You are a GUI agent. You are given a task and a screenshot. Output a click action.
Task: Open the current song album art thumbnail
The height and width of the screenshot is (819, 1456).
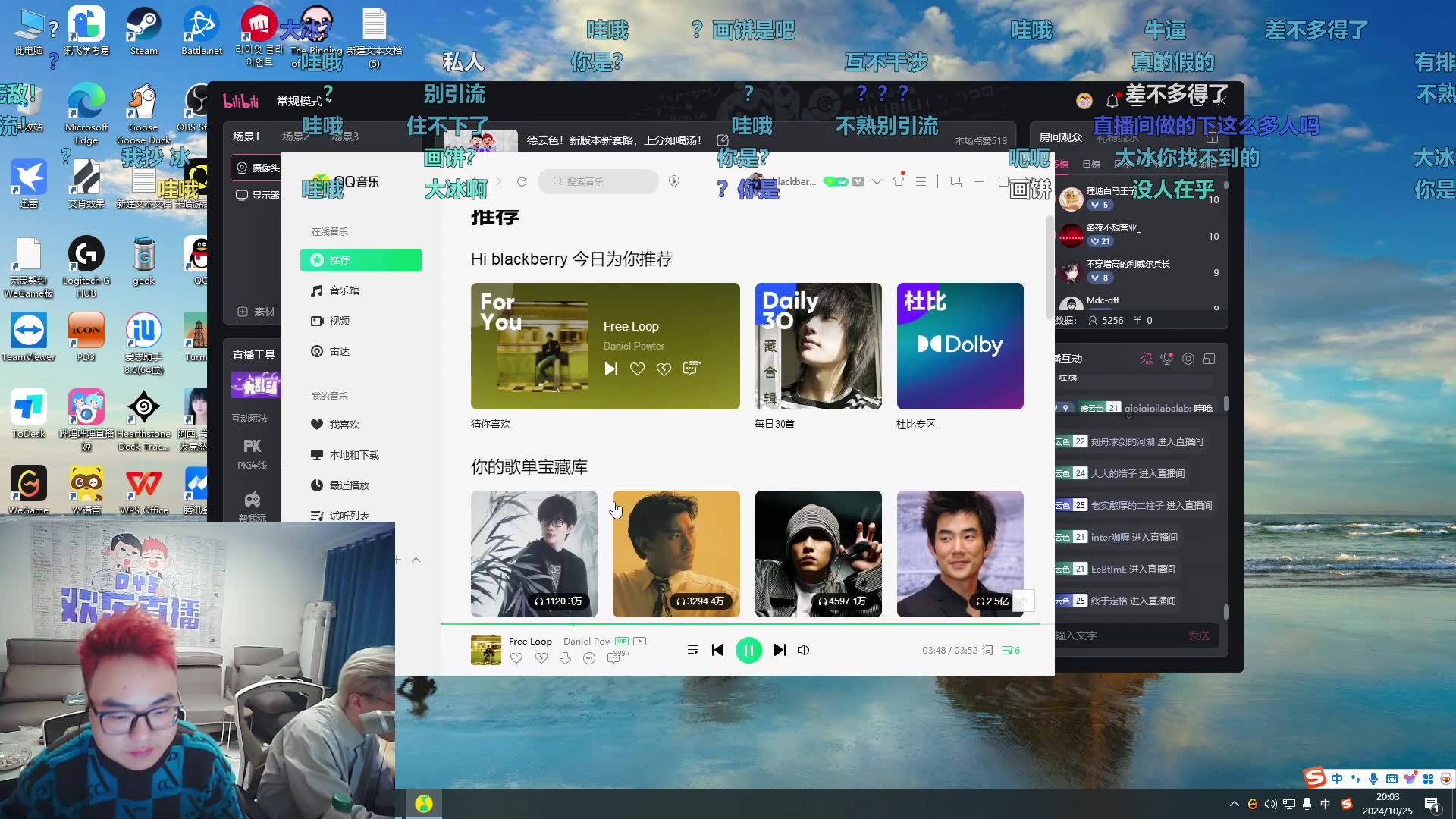coord(486,650)
